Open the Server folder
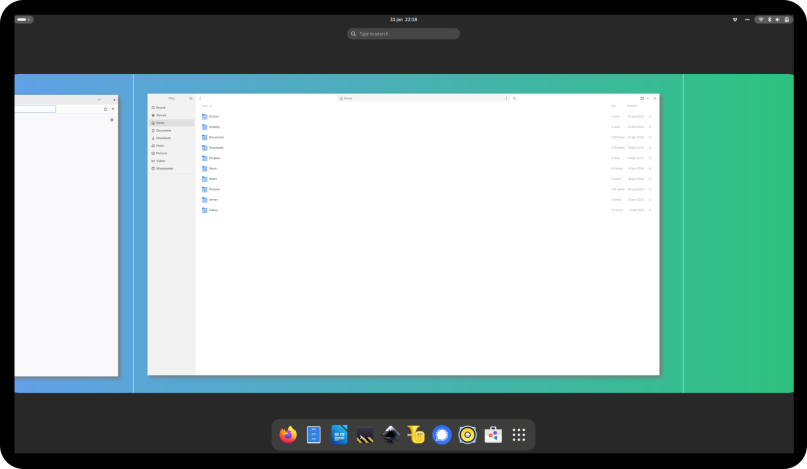This screenshot has height=469, width=807. pos(204,200)
